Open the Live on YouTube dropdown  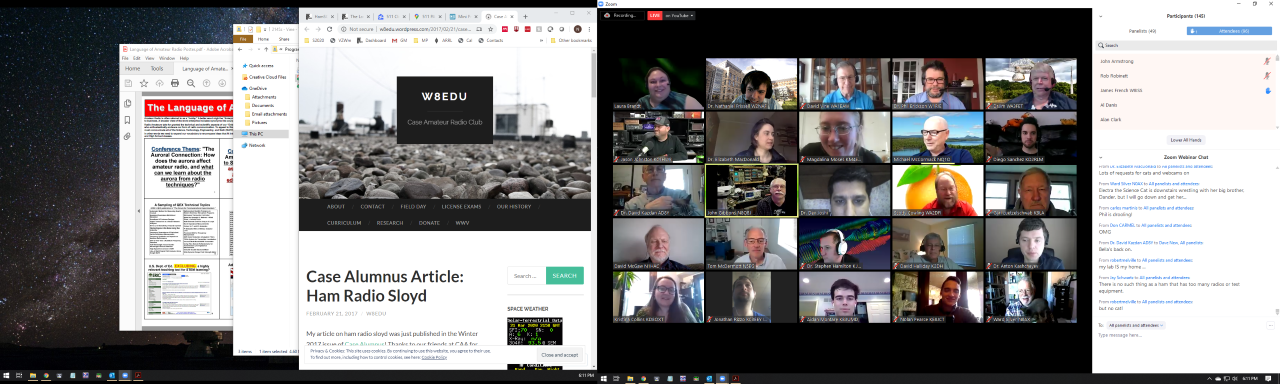point(671,15)
